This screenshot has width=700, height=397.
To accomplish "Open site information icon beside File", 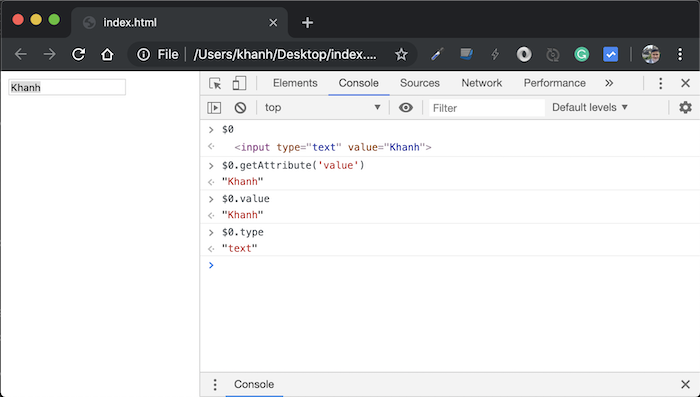I will pos(143,54).
